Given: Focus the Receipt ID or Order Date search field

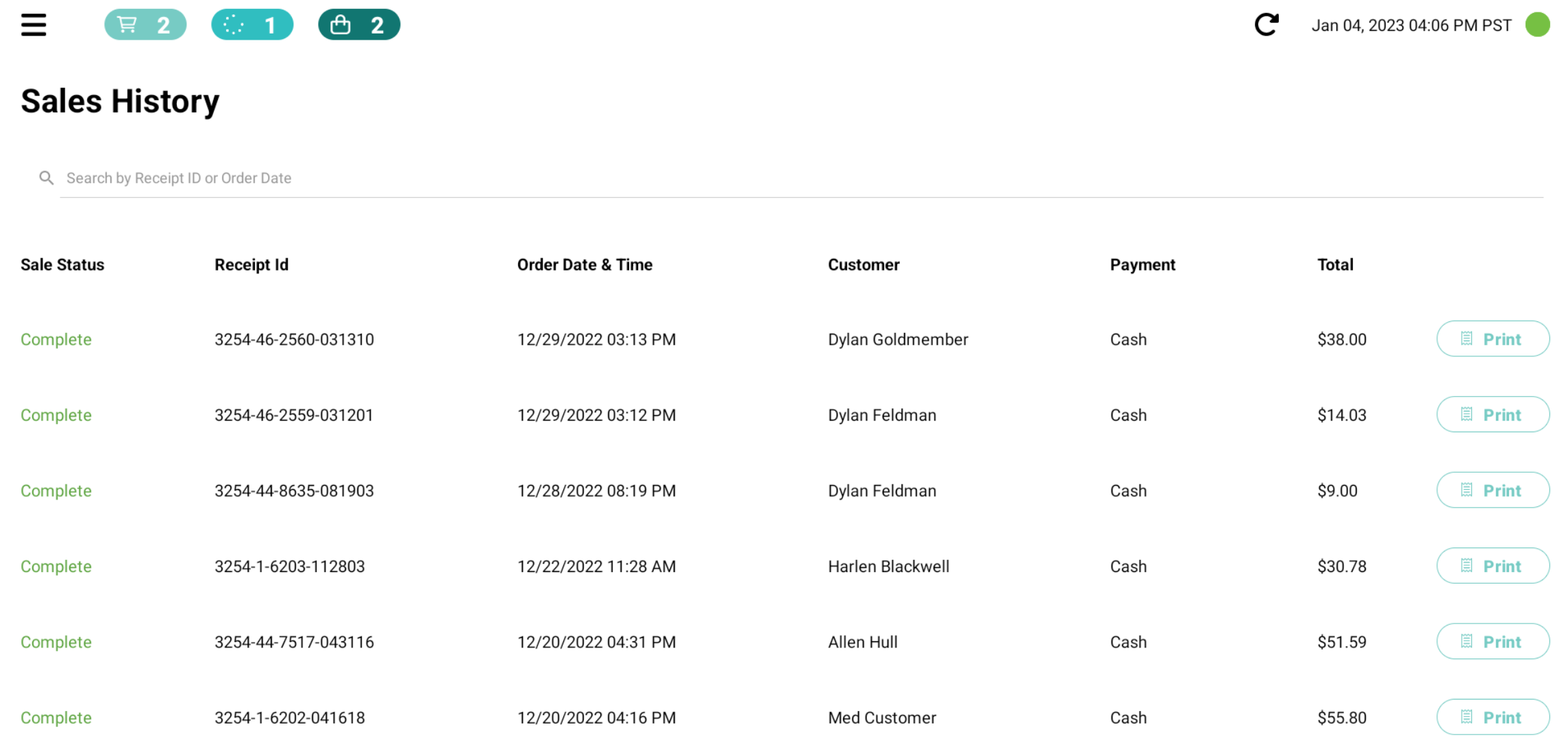Looking at the screenshot, I should 802,178.
